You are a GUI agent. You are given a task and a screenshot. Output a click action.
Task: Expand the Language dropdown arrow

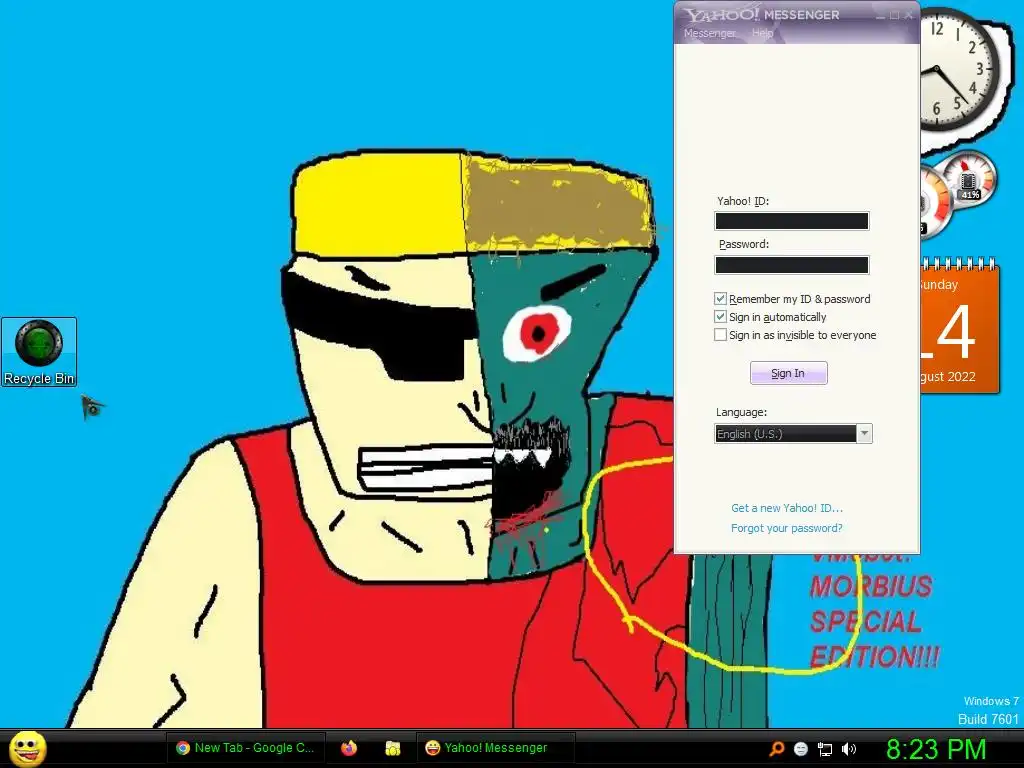864,434
